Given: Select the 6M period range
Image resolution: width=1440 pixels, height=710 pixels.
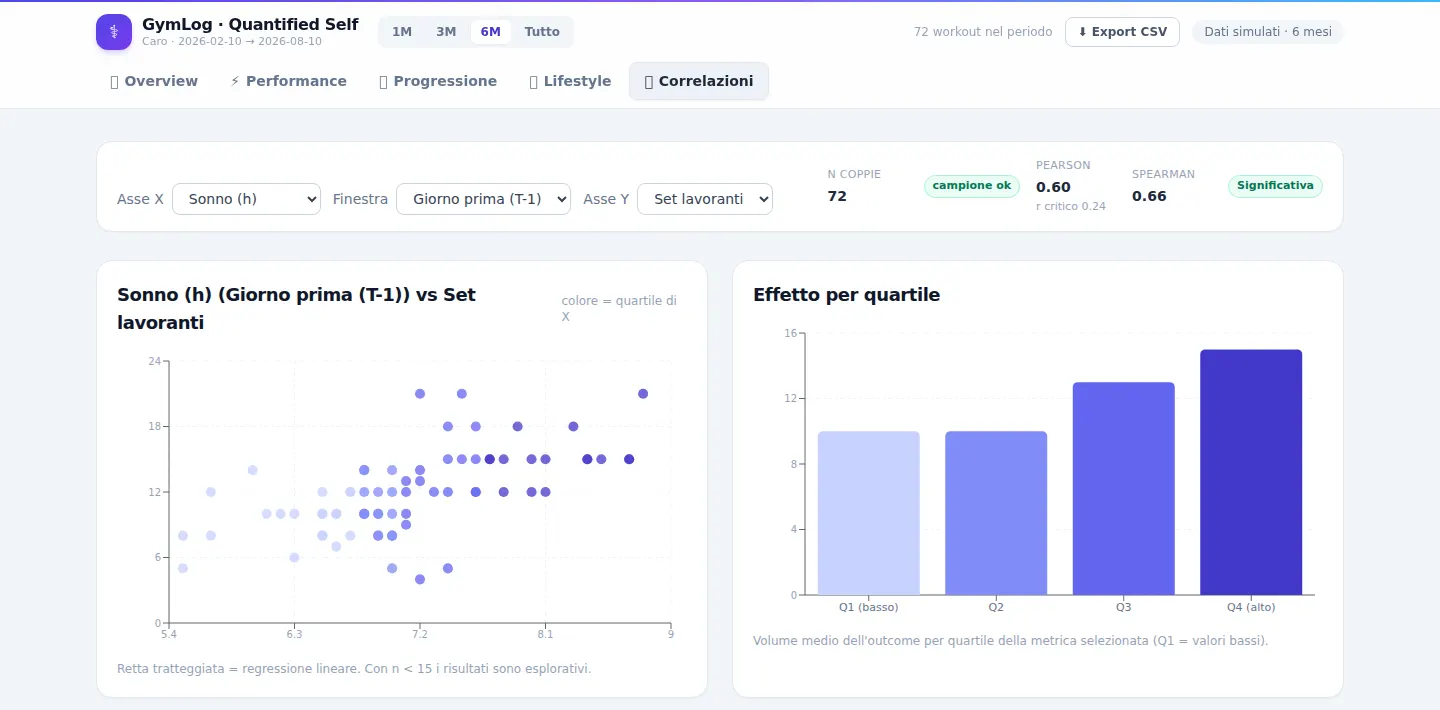Looking at the screenshot, I should pos(491,32).
